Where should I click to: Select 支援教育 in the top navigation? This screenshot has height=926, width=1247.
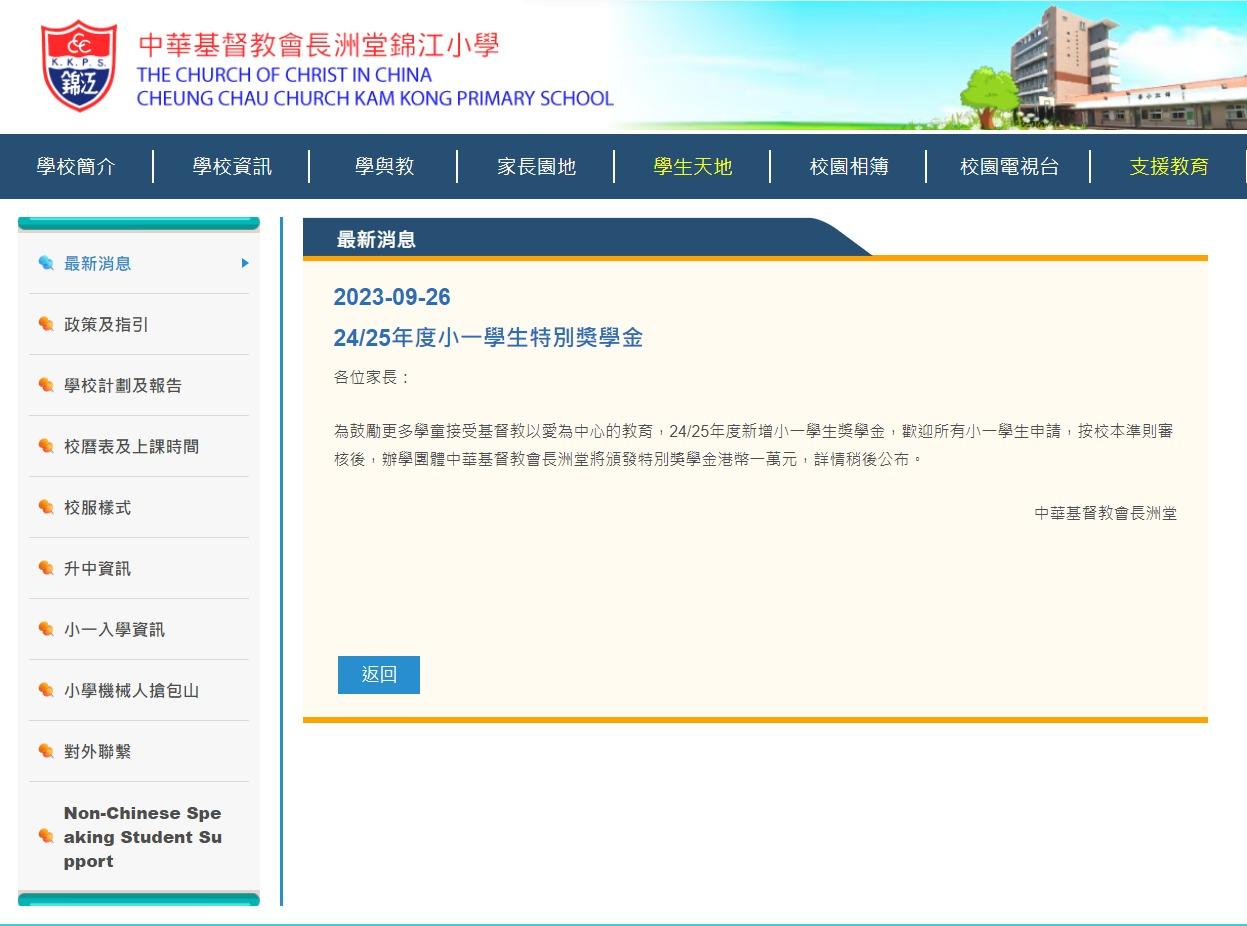[x=1168, y=167]
